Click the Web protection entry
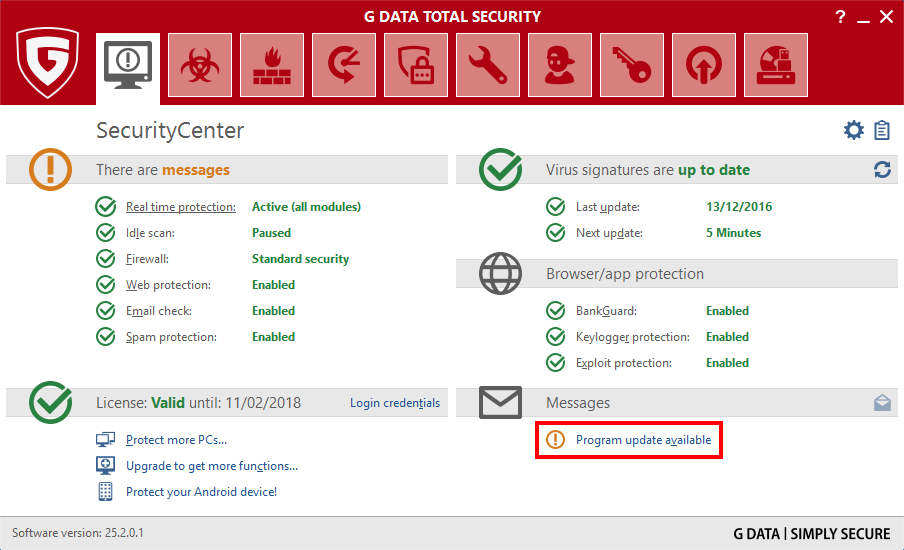Viewport: 904px width, 550px height. (168, 285)
